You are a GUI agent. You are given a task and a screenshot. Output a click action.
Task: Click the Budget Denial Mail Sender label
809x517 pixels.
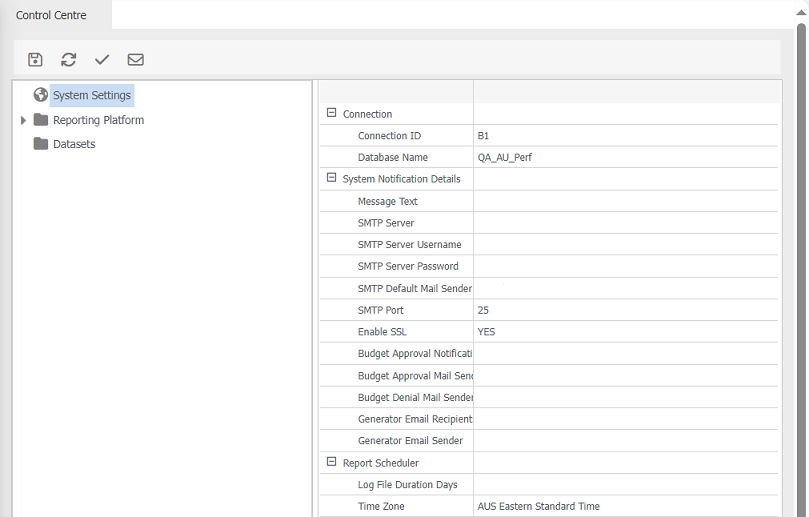[x=415, y=397]
